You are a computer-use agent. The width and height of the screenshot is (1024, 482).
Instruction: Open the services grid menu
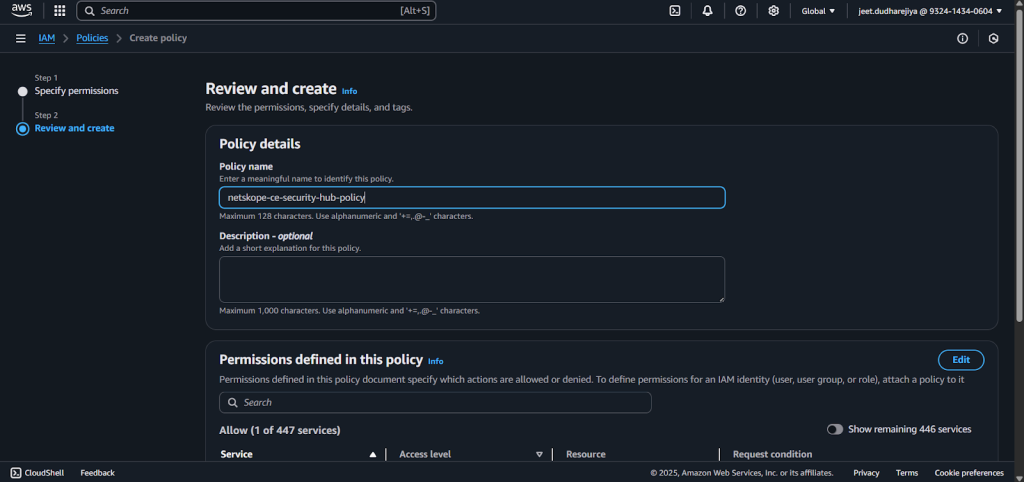click(x=59, y=10)
